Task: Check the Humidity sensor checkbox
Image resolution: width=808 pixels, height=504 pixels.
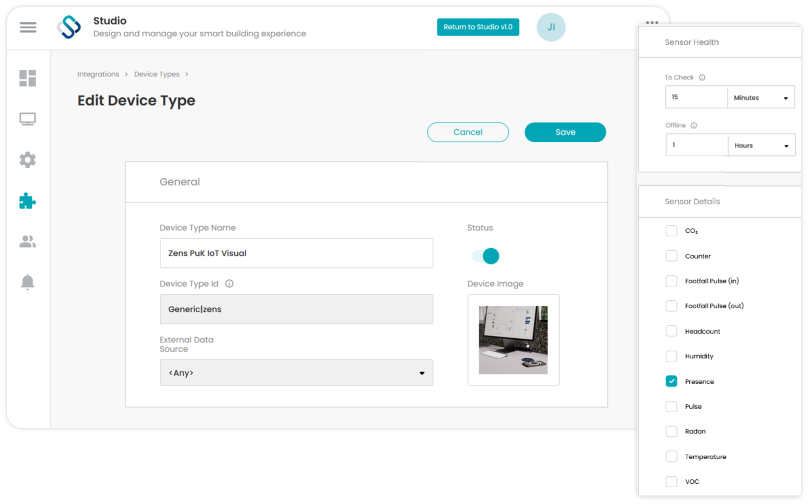Action: pos(671,356)
